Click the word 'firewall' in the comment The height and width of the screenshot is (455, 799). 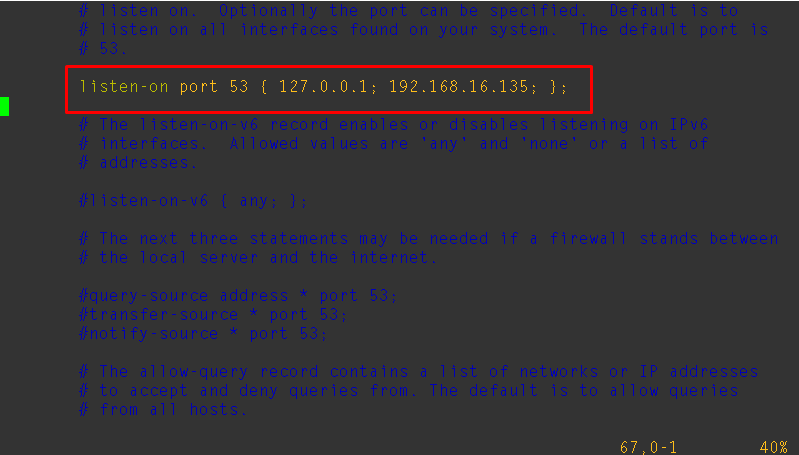(589, 238)
